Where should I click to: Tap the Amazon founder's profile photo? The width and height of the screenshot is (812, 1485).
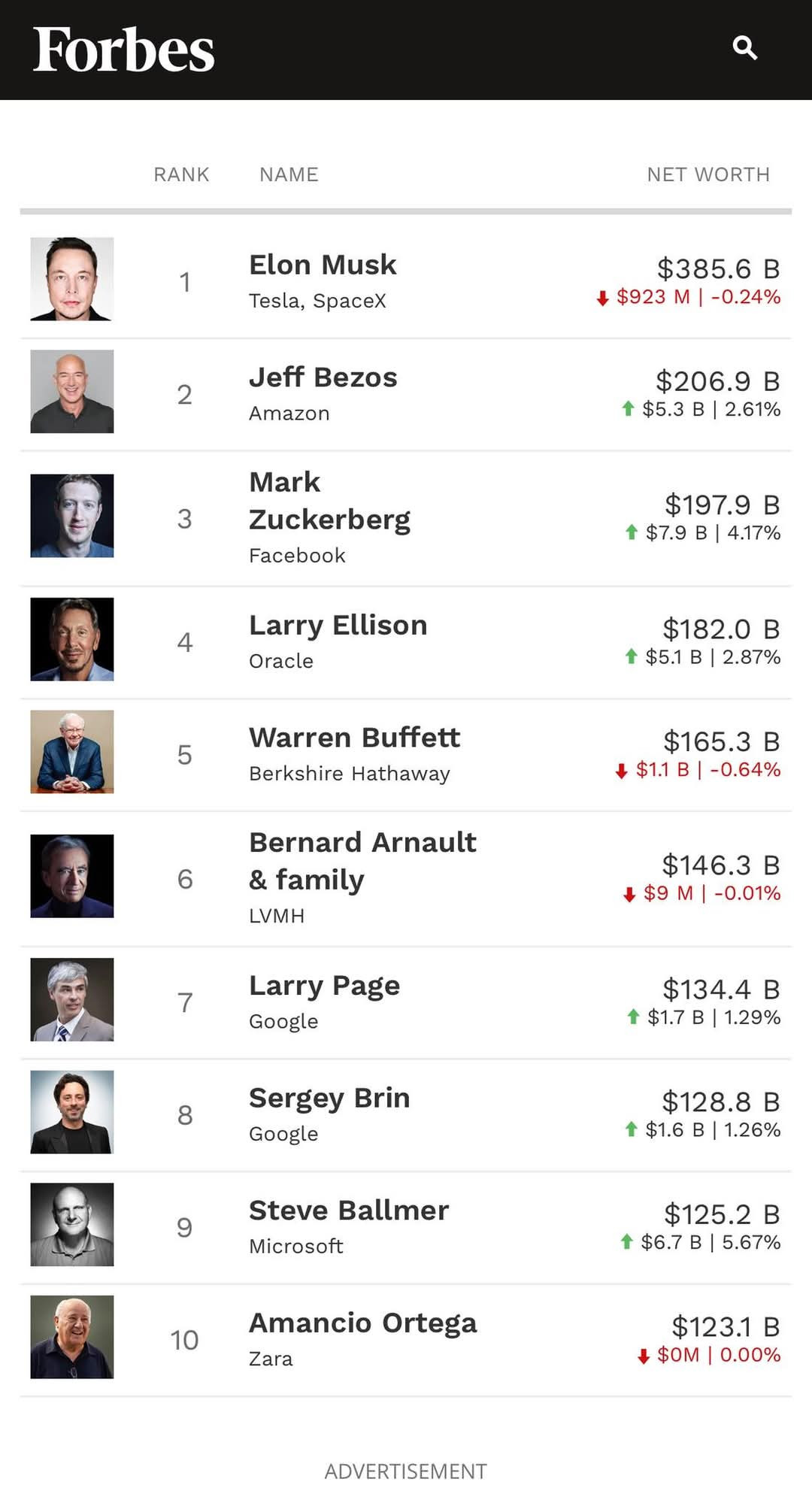(x=72, y=391)
